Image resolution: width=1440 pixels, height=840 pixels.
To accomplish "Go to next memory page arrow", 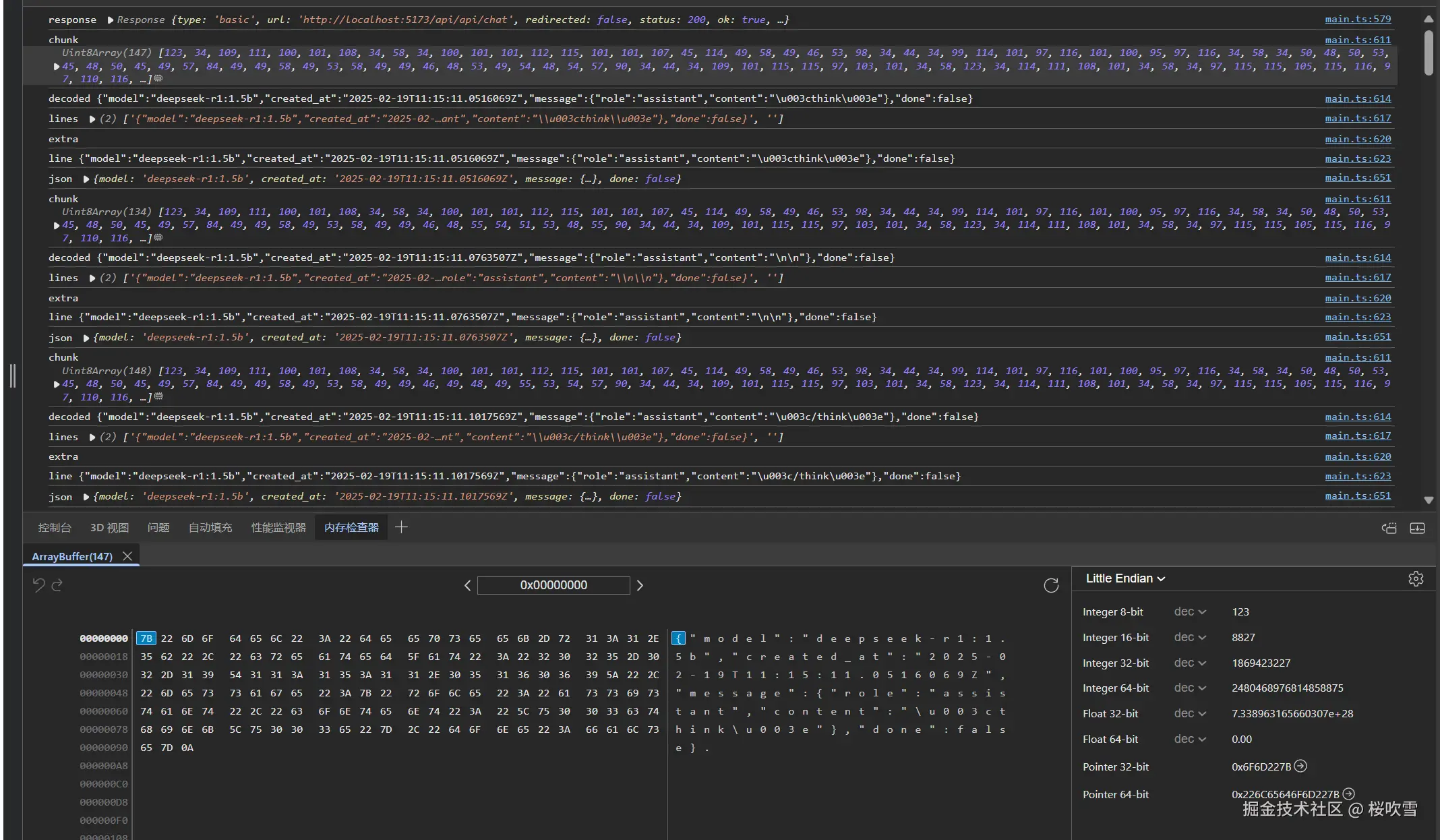I will 640,585.
